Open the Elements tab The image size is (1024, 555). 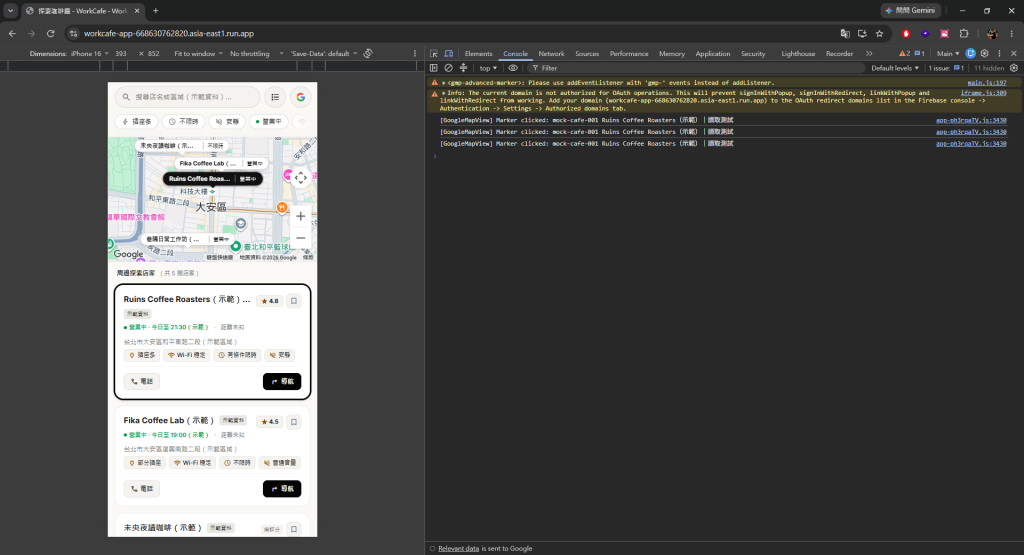pyautogui.click(x=479, y=54)
